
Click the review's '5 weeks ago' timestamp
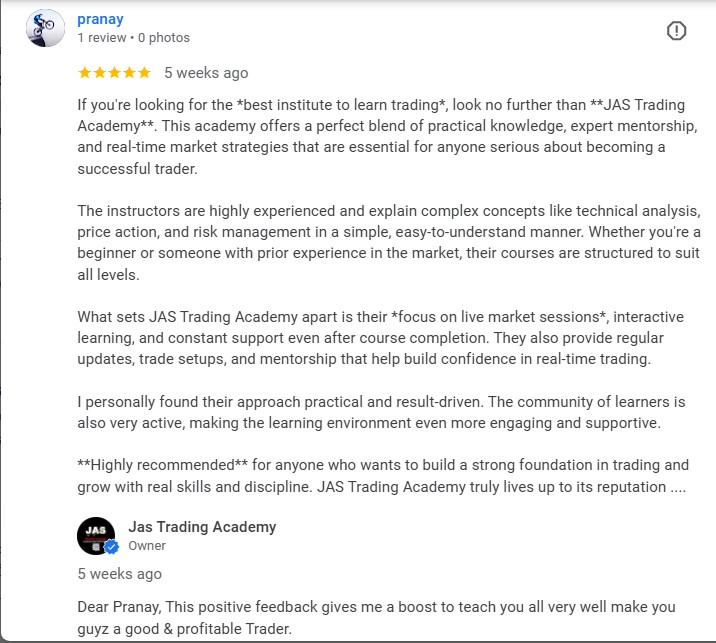pyautogui.click(x=206, y=73)
